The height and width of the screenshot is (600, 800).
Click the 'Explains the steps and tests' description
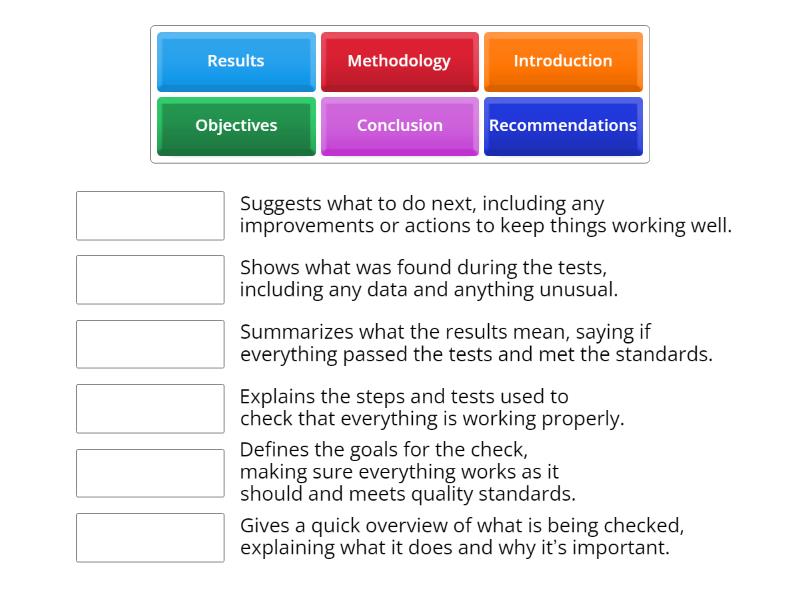[431, 408]
